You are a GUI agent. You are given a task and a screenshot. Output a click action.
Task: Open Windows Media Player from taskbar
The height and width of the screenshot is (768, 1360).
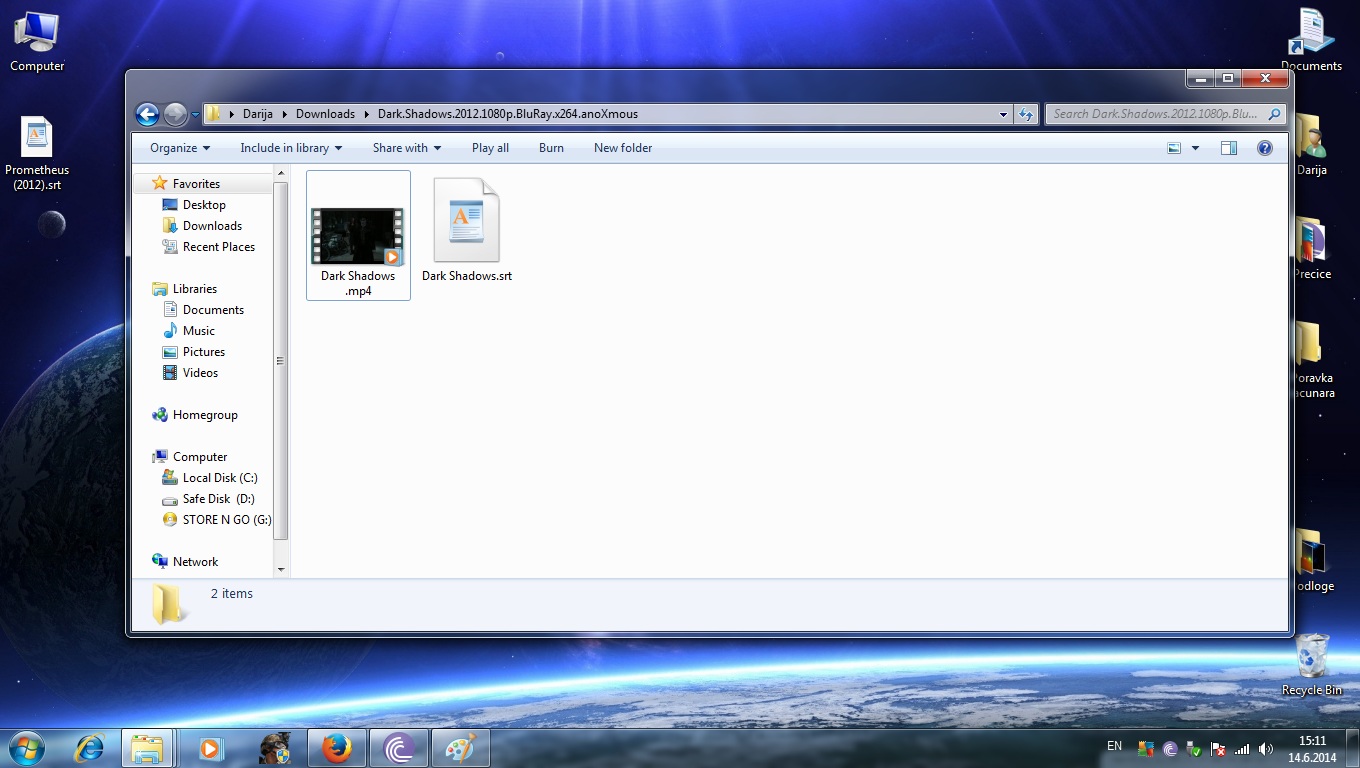click(x=210, y=748)
